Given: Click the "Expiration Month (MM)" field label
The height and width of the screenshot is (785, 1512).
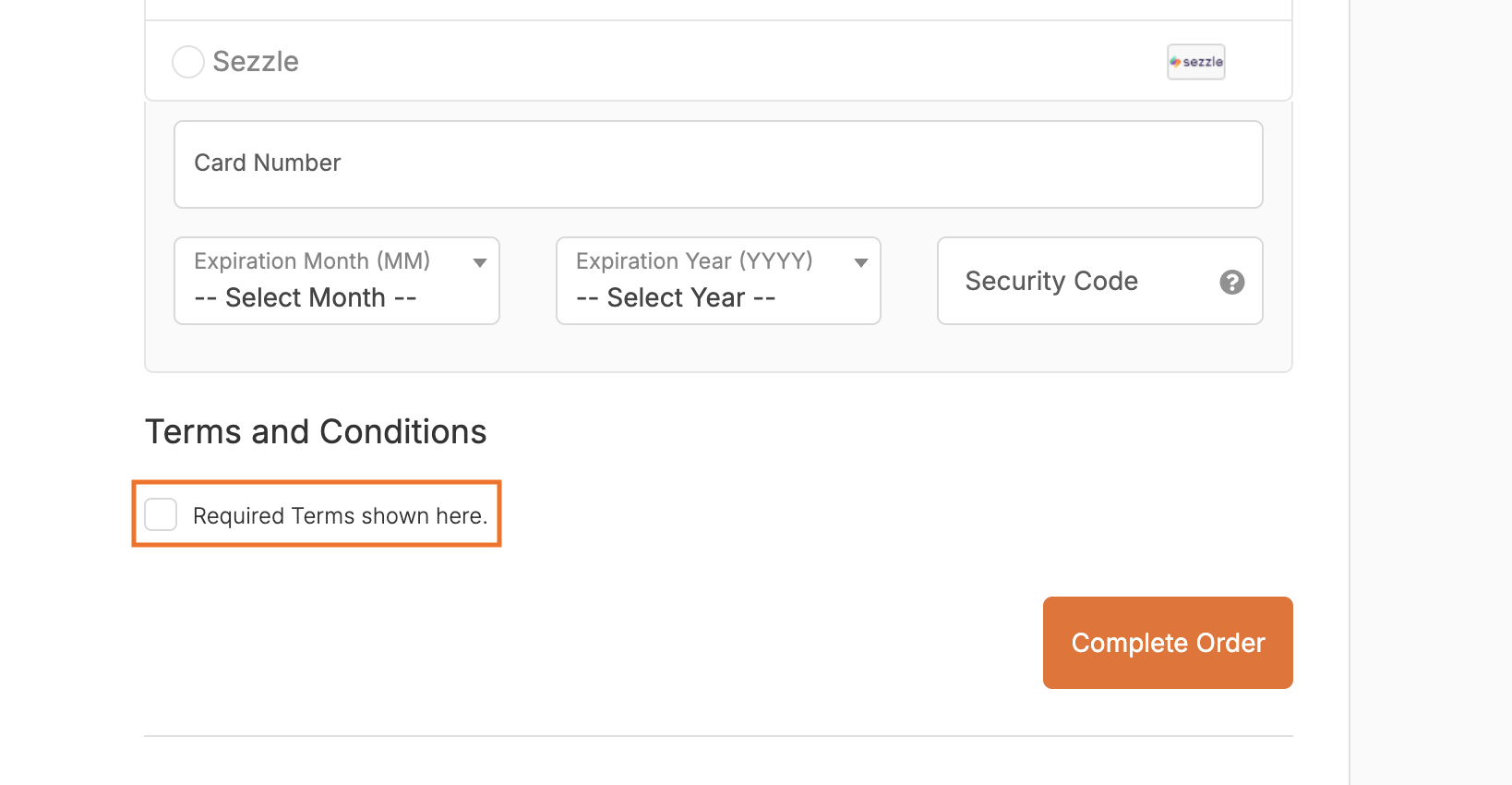Looking at the screenshot, I should pos(312,261).
